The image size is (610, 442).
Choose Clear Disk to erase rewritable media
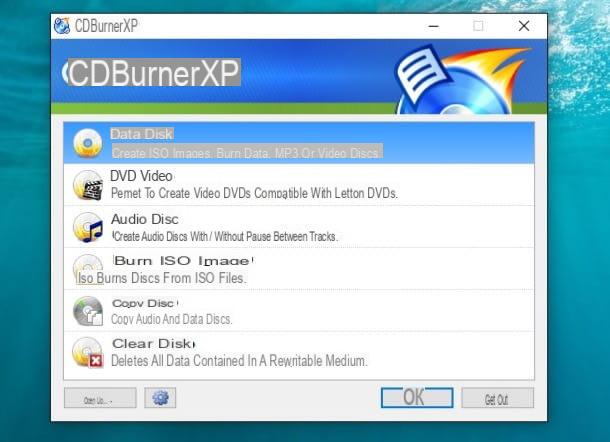point(146,344)
